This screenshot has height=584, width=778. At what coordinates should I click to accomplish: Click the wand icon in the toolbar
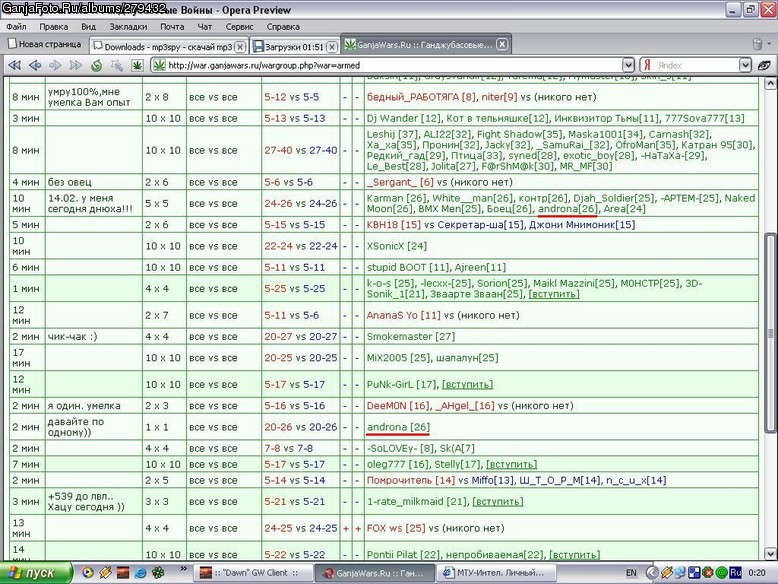click(x=117, y=65)
